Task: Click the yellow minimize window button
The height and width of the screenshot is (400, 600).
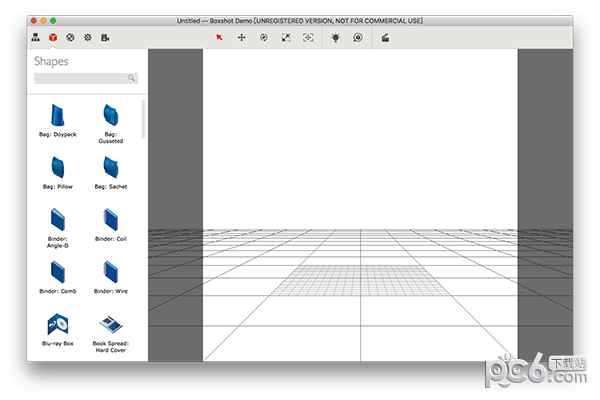Action: 44,21
